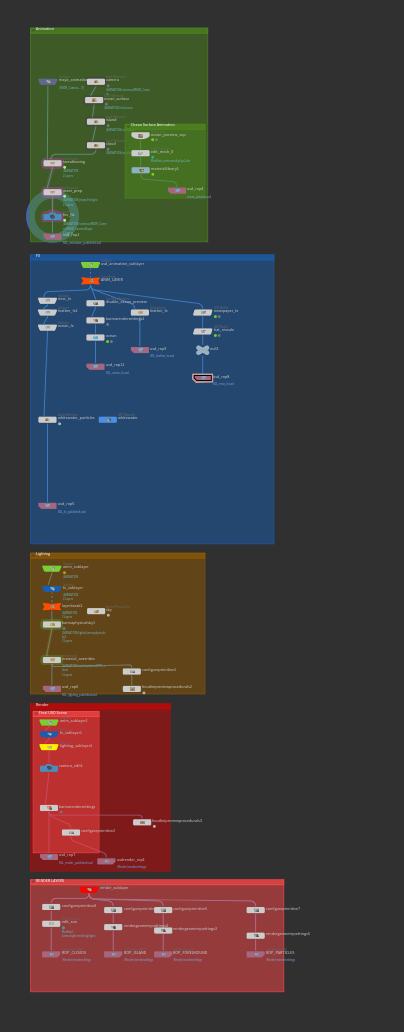The width and height of the screenshot is (404, 1032).
Task: Select the yellow lighting_sublayer2 node
Action: (49, 747)
